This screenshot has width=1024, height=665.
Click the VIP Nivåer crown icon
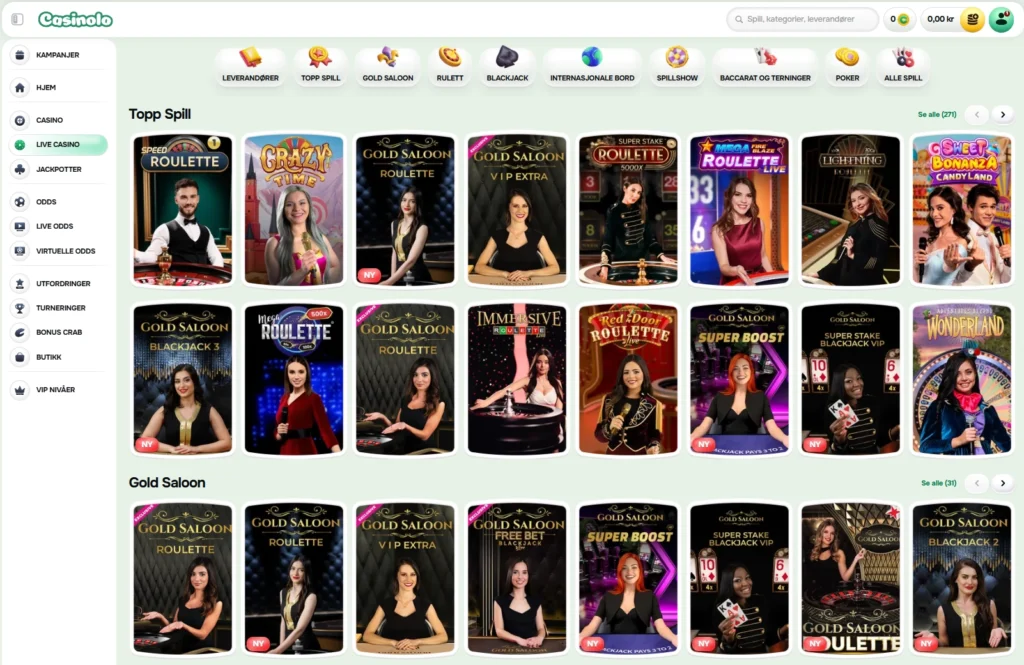point(20,389)
